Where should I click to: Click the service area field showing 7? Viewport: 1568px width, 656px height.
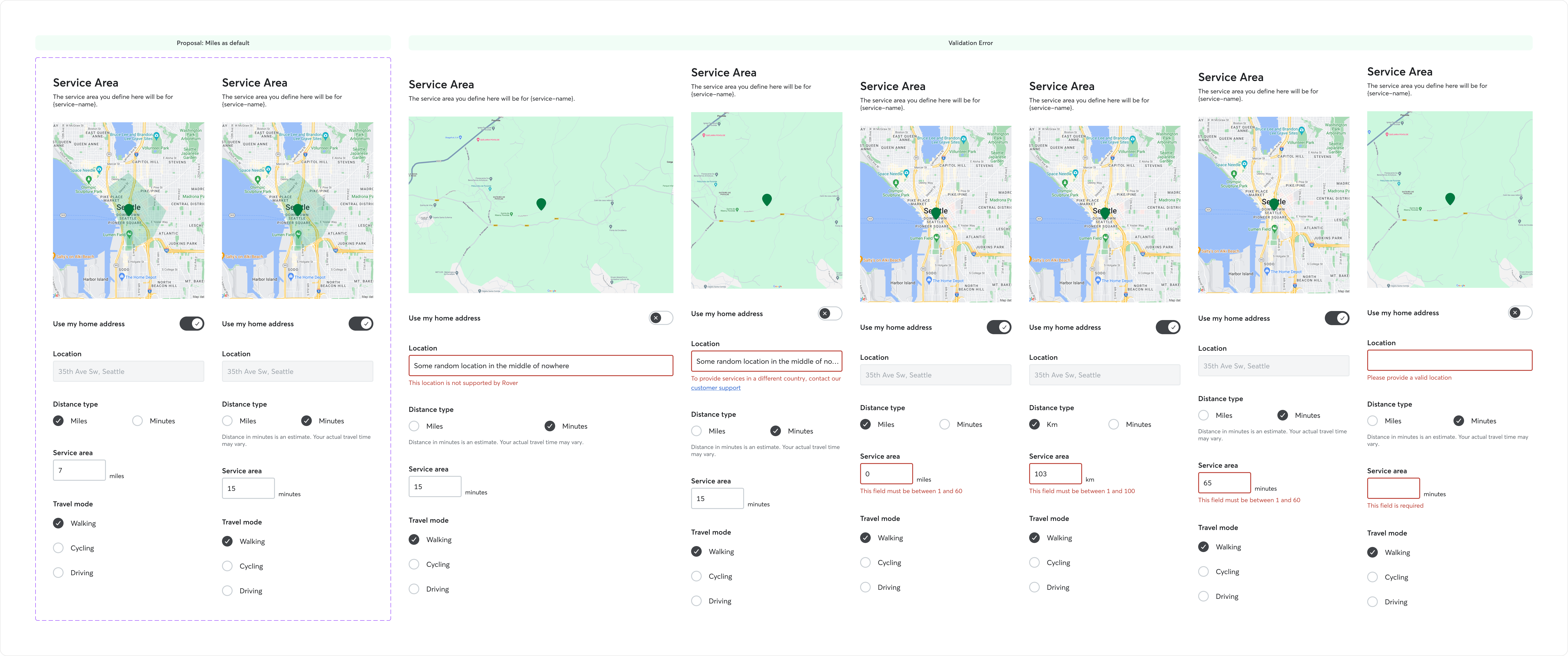point(79,470)
